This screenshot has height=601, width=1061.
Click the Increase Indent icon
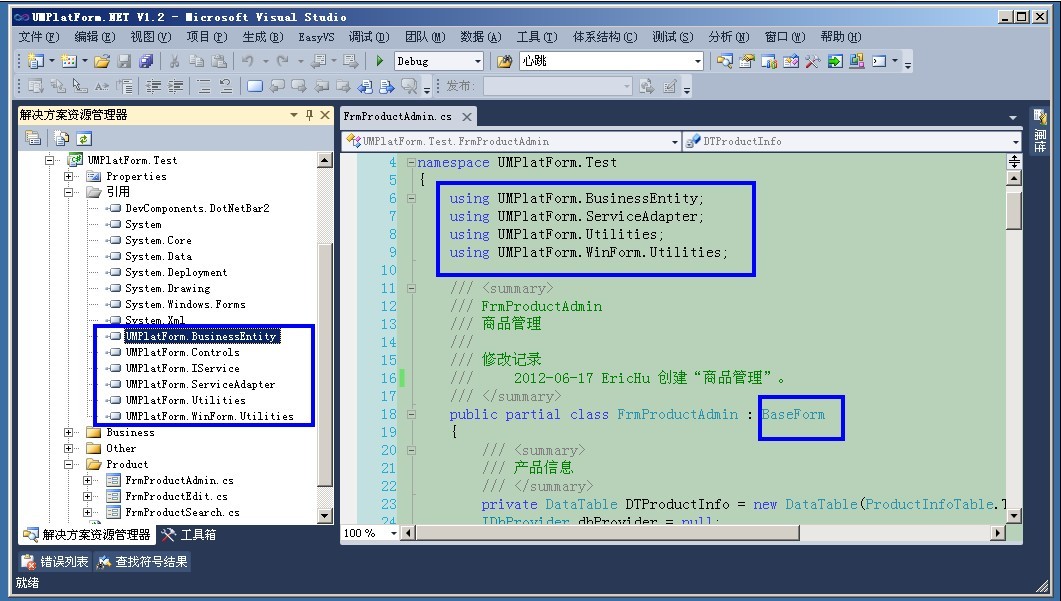(x=175, y=87)
